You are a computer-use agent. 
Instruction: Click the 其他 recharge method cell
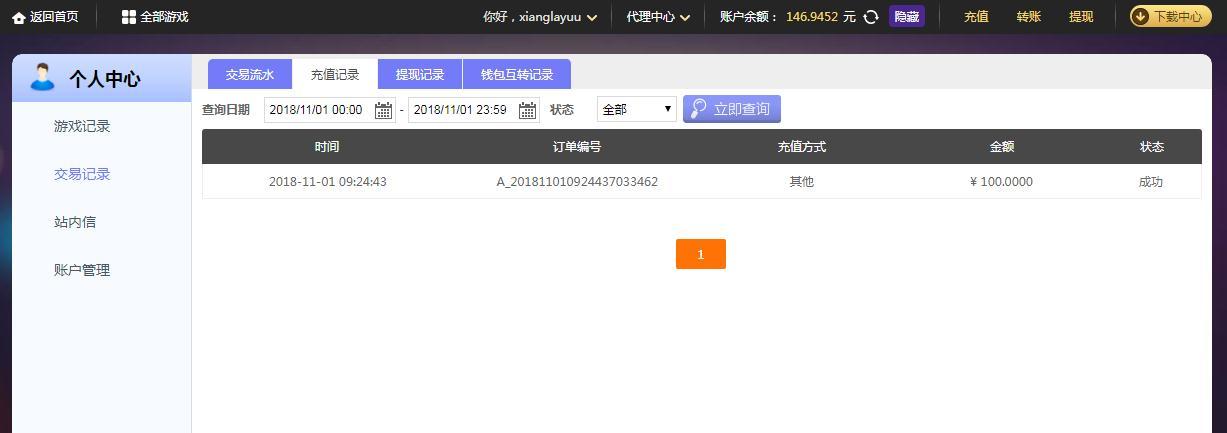coord(802,182)
